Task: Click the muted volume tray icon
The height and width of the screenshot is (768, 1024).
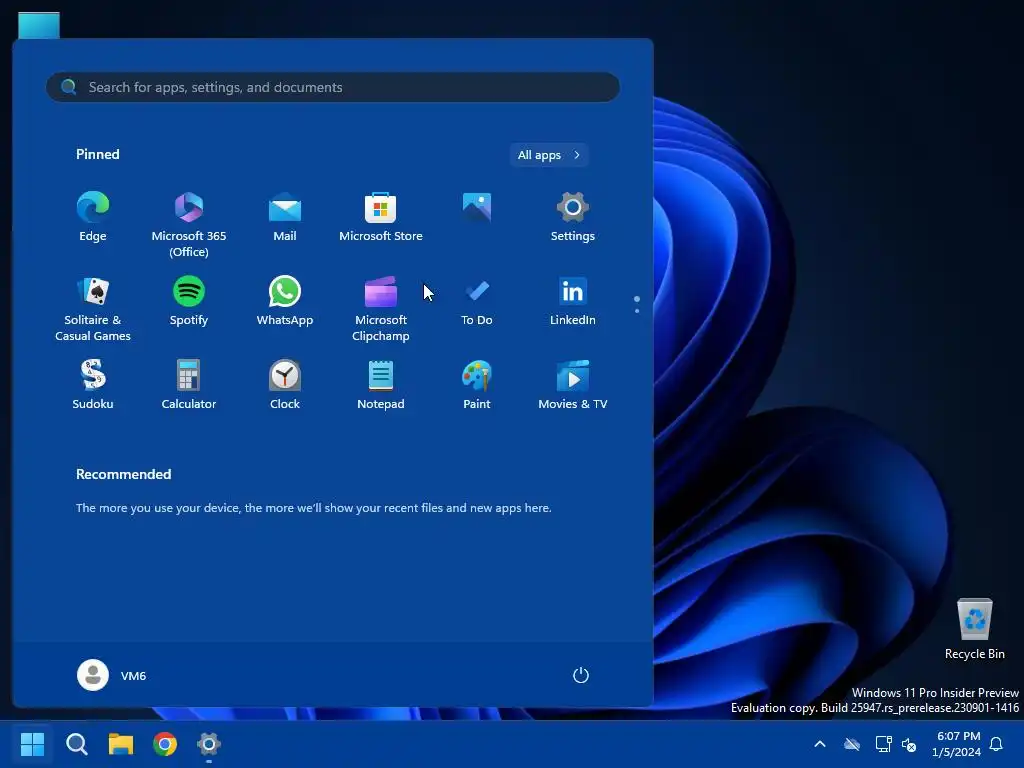Action: [909, 744]
